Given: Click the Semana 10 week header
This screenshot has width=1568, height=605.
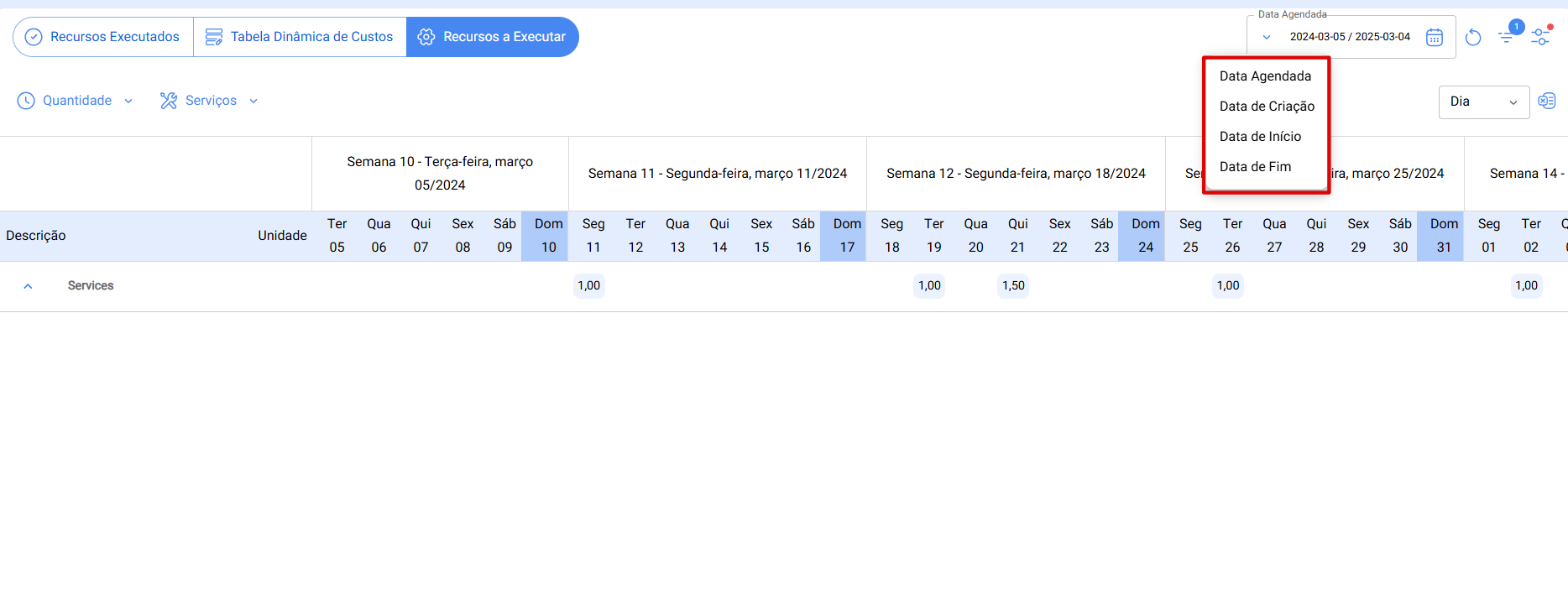Looking at the screenshot, I should (x=440, y=174).
